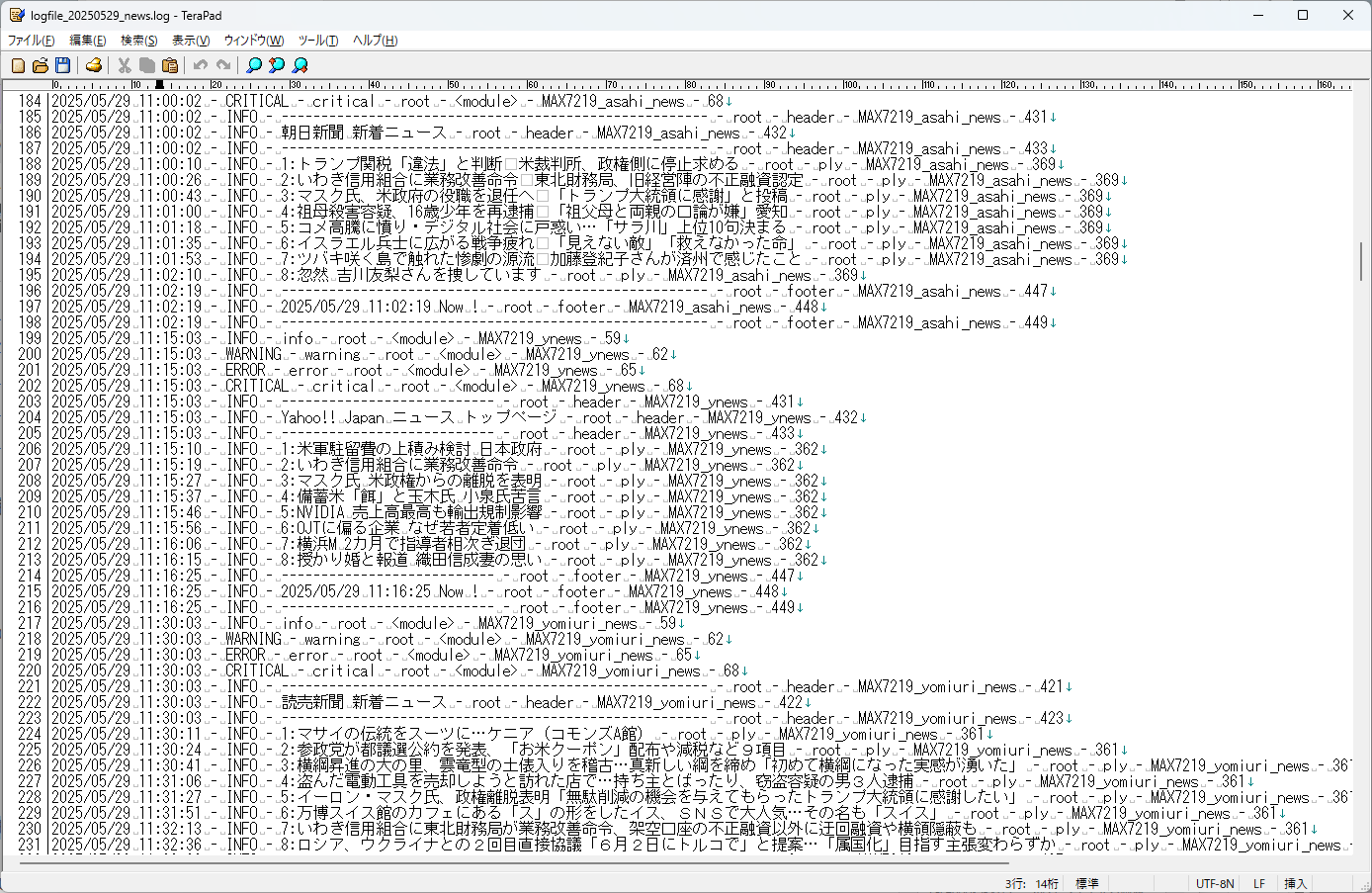Click the Find Previous magnifier icon
This screenshot has width=1372, height=893.
click(x=277, y=65)
